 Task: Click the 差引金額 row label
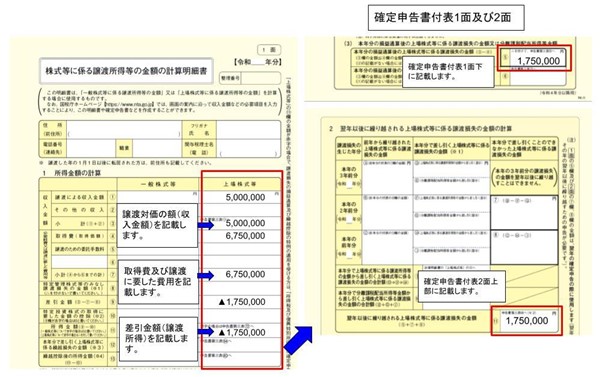click(73, 302)
